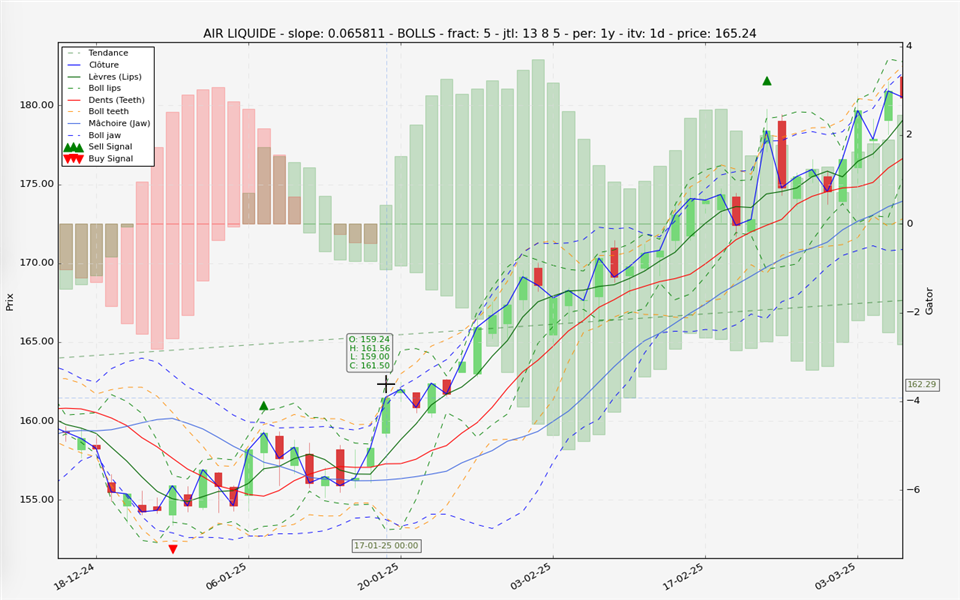Select the red buy signal marker below candles
Image resolution: width=960 pixels, height=600 pixels.
173,549
